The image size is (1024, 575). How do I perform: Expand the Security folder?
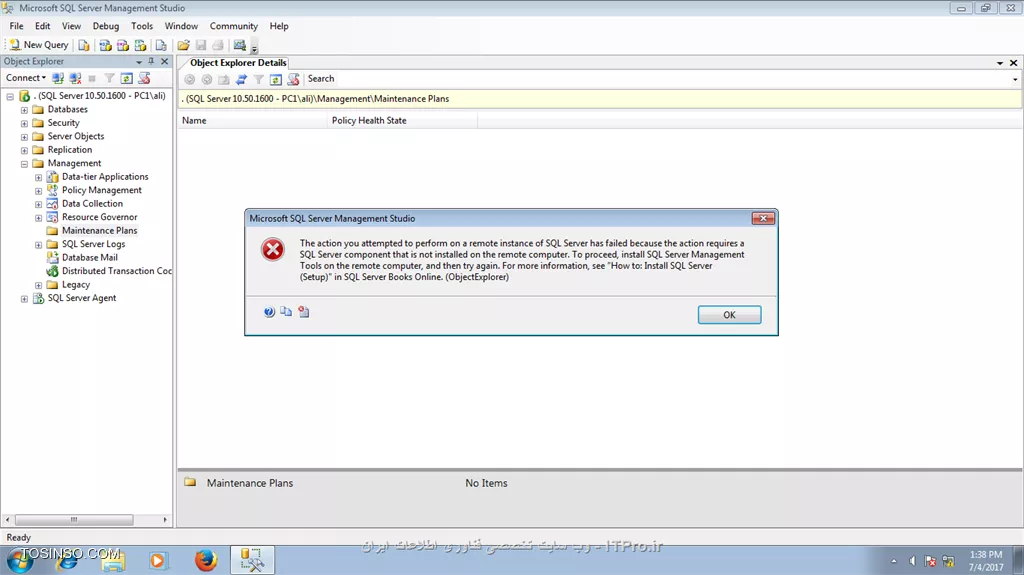pyautogui.click(x=24, y=123)
